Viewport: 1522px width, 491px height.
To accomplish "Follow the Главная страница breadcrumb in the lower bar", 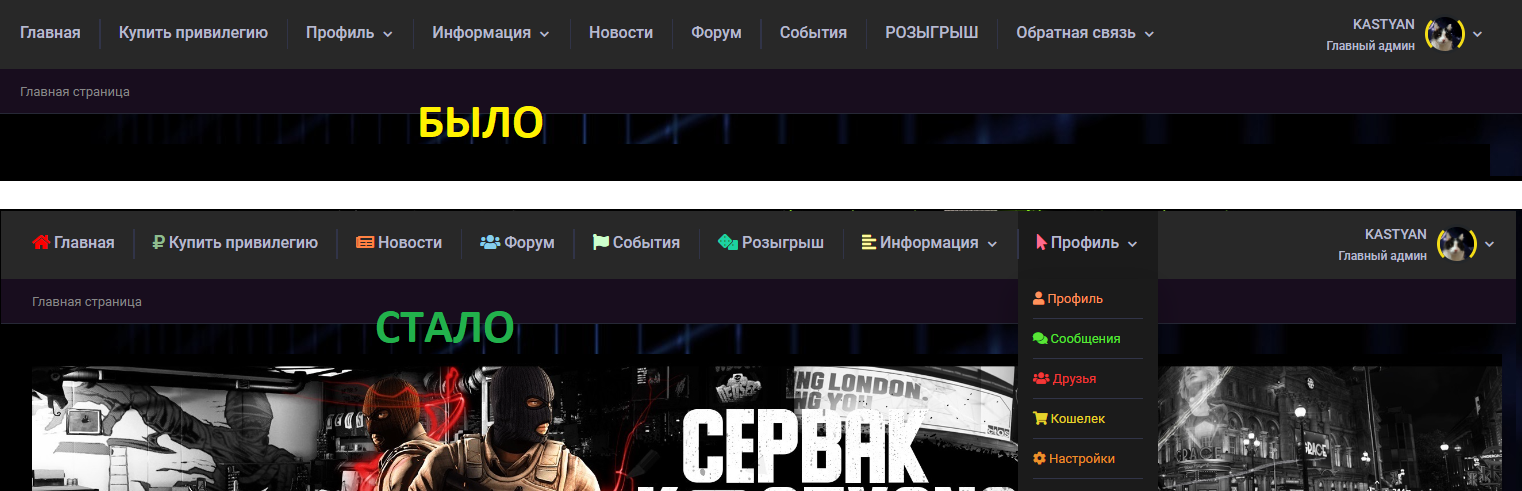I will (87, 301).
